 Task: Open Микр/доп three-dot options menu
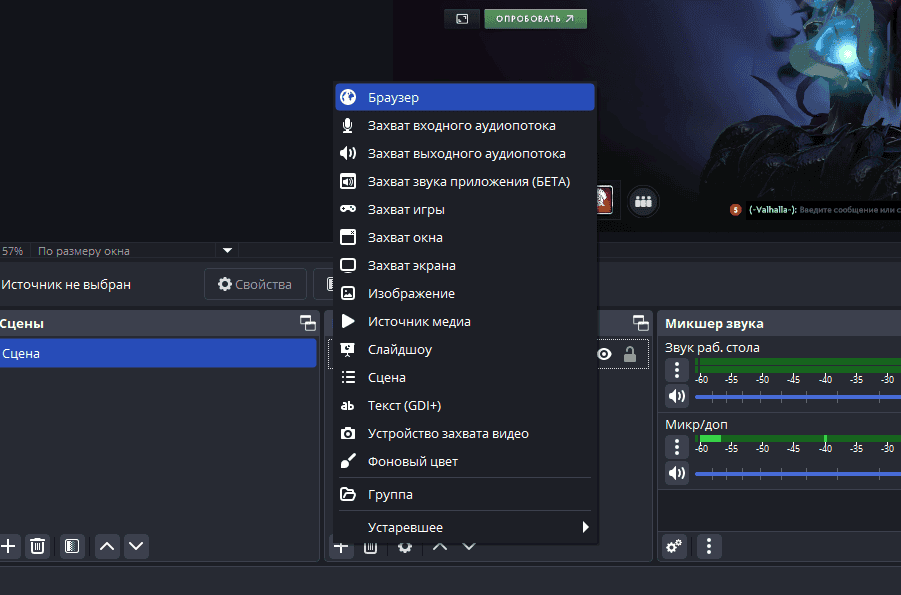677,446
